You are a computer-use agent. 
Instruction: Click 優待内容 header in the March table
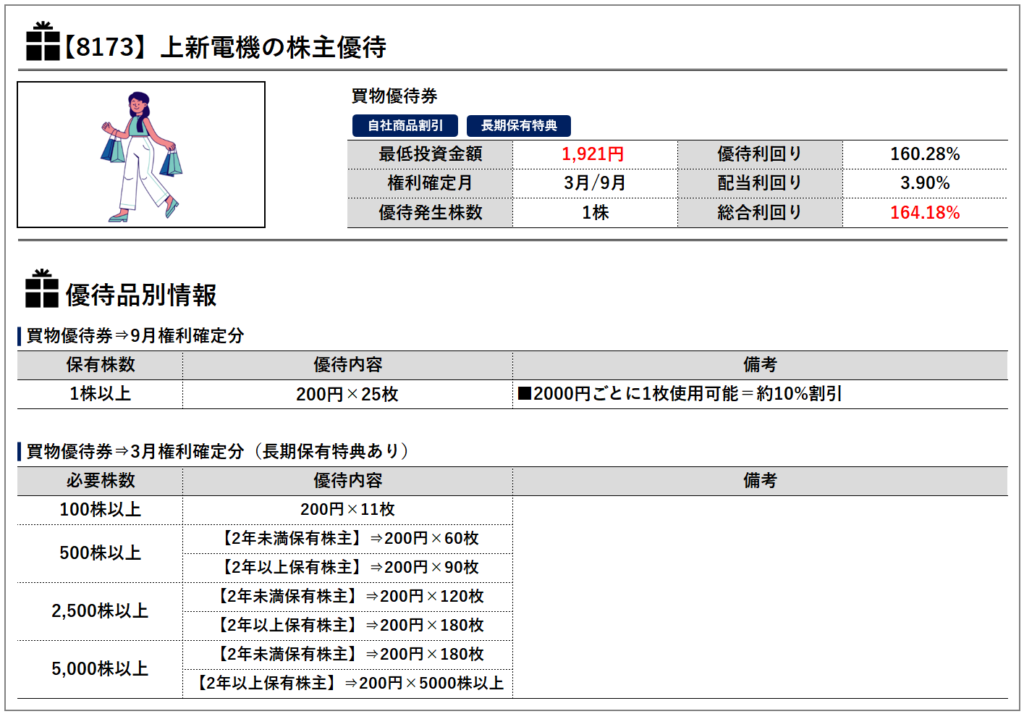(347, 481)
